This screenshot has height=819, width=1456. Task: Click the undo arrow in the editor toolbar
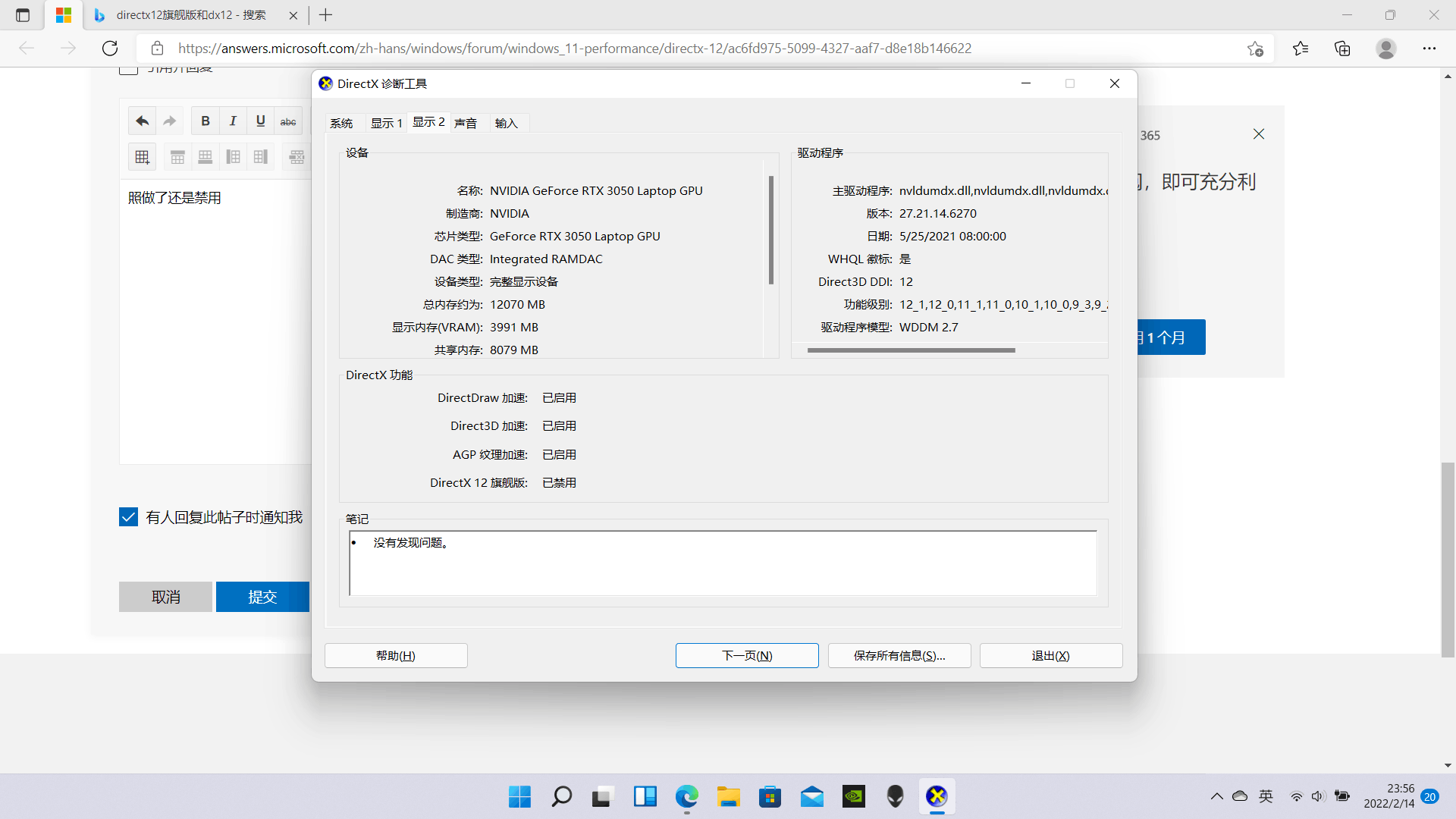(142, 121)
